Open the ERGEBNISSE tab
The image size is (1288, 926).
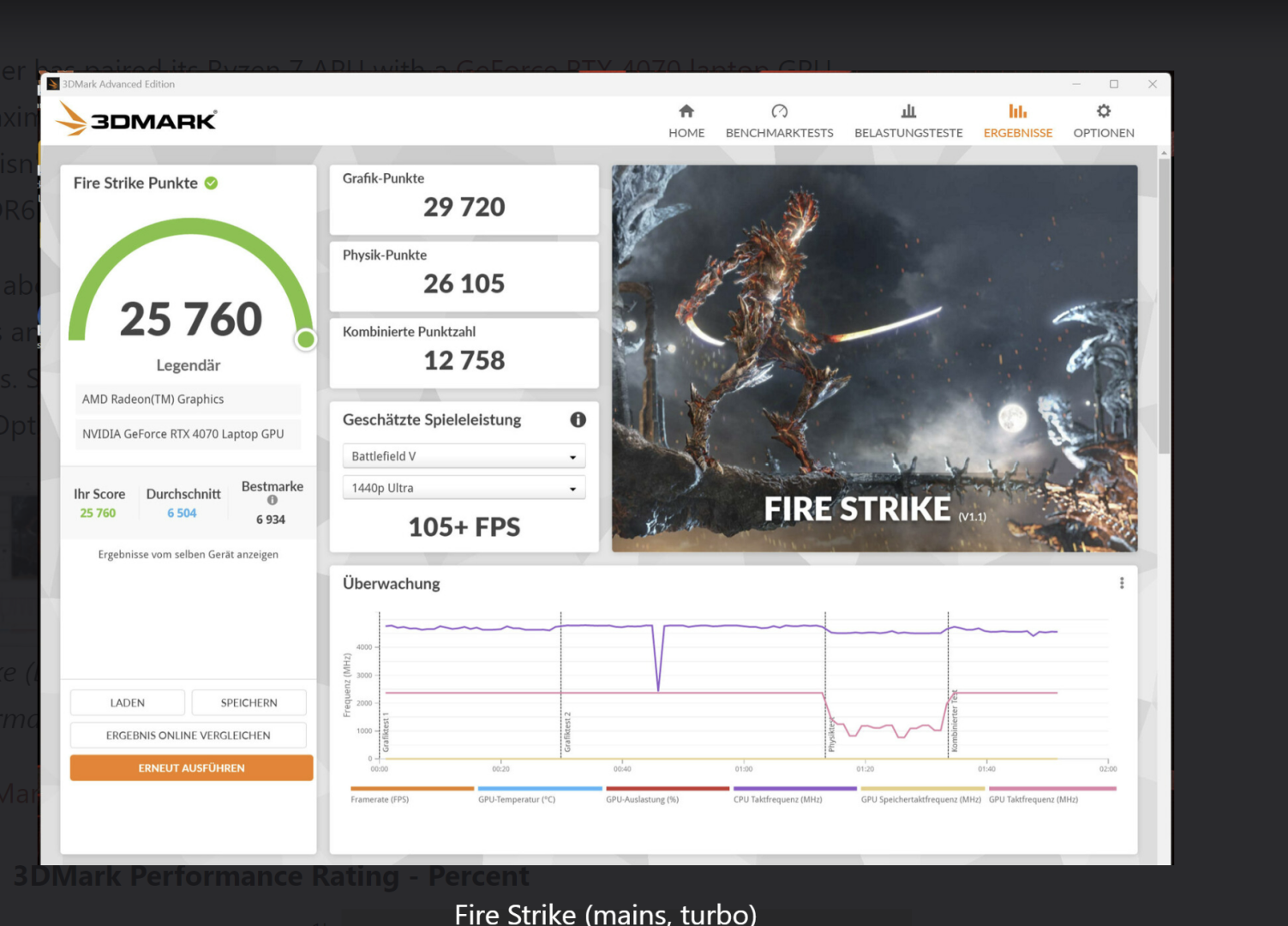pos(1018,121)
